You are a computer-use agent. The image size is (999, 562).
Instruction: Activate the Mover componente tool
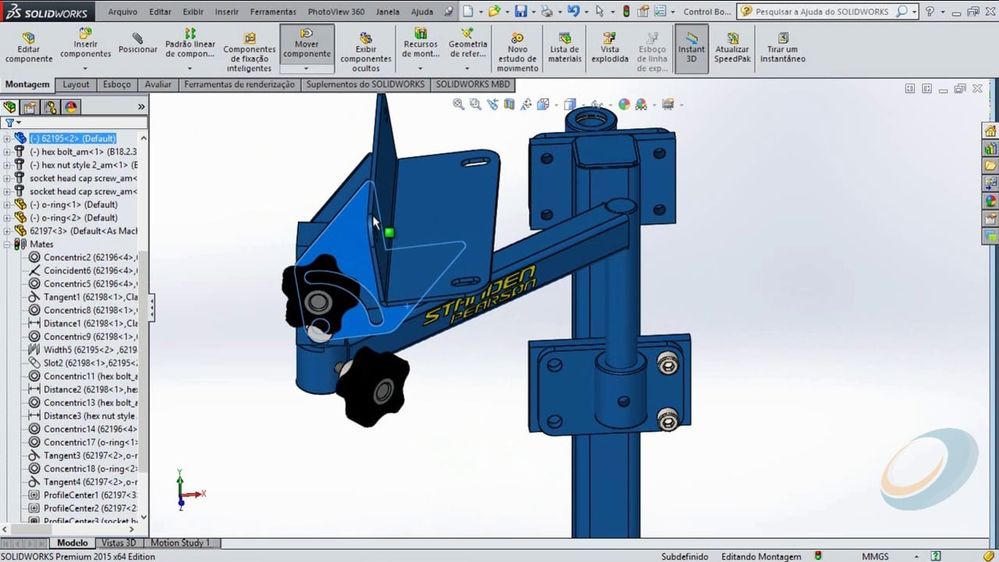pyautogui.click(x=306, y=43)
